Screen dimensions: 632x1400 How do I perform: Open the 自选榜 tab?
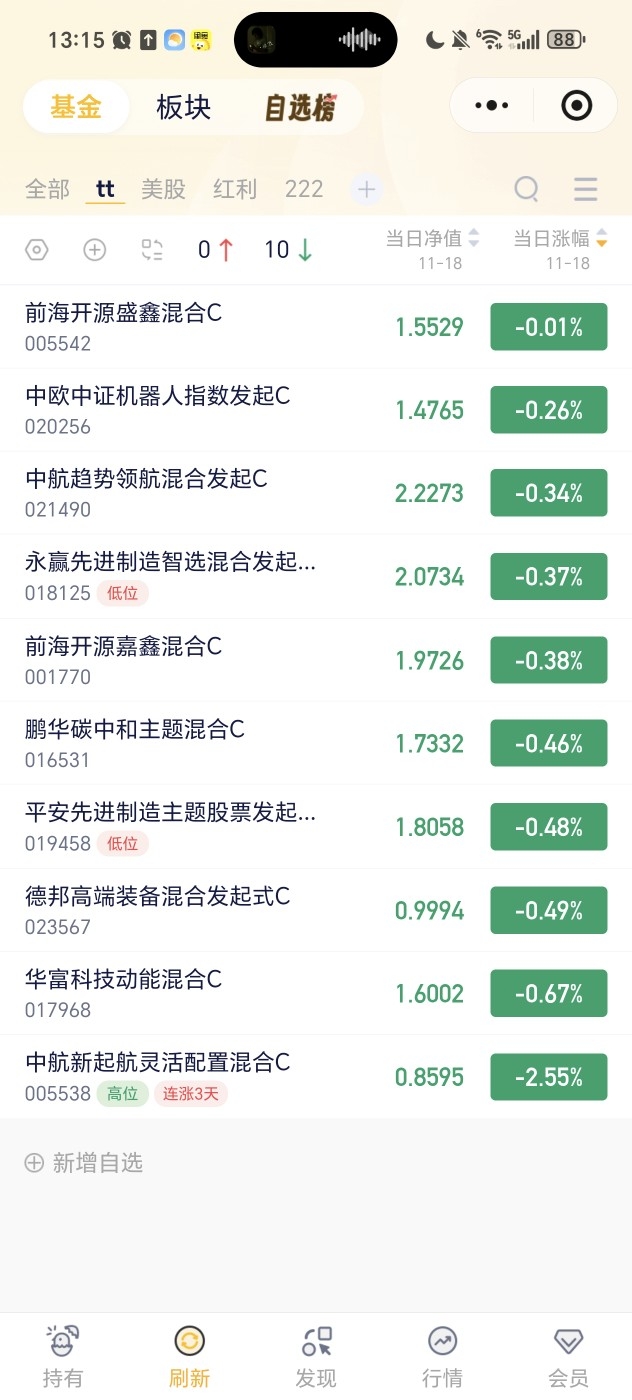[300, 108]
